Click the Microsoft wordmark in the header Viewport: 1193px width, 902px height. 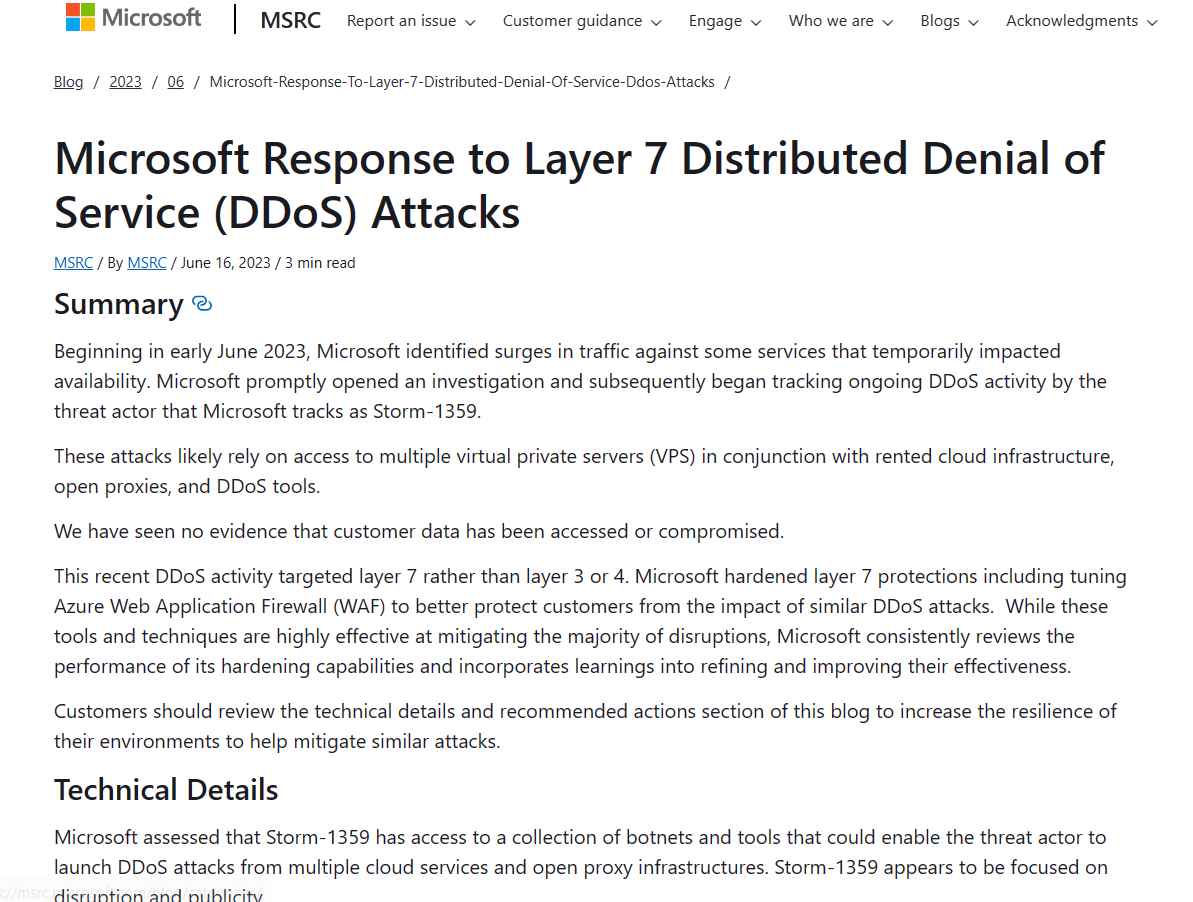coord(150,17)
